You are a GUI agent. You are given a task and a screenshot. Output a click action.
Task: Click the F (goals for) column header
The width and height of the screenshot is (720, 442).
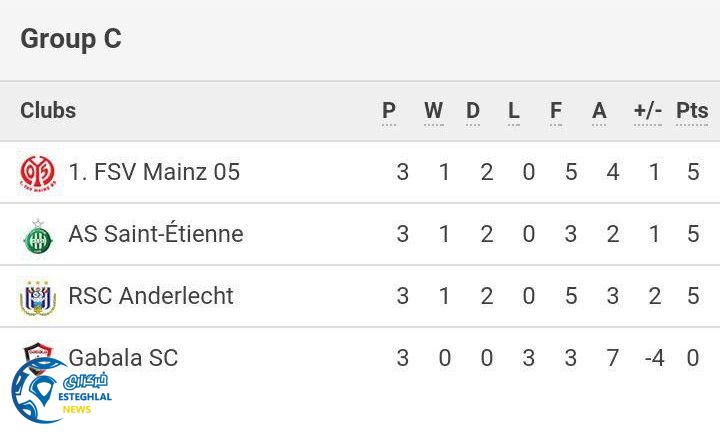[x=556, y=111]
